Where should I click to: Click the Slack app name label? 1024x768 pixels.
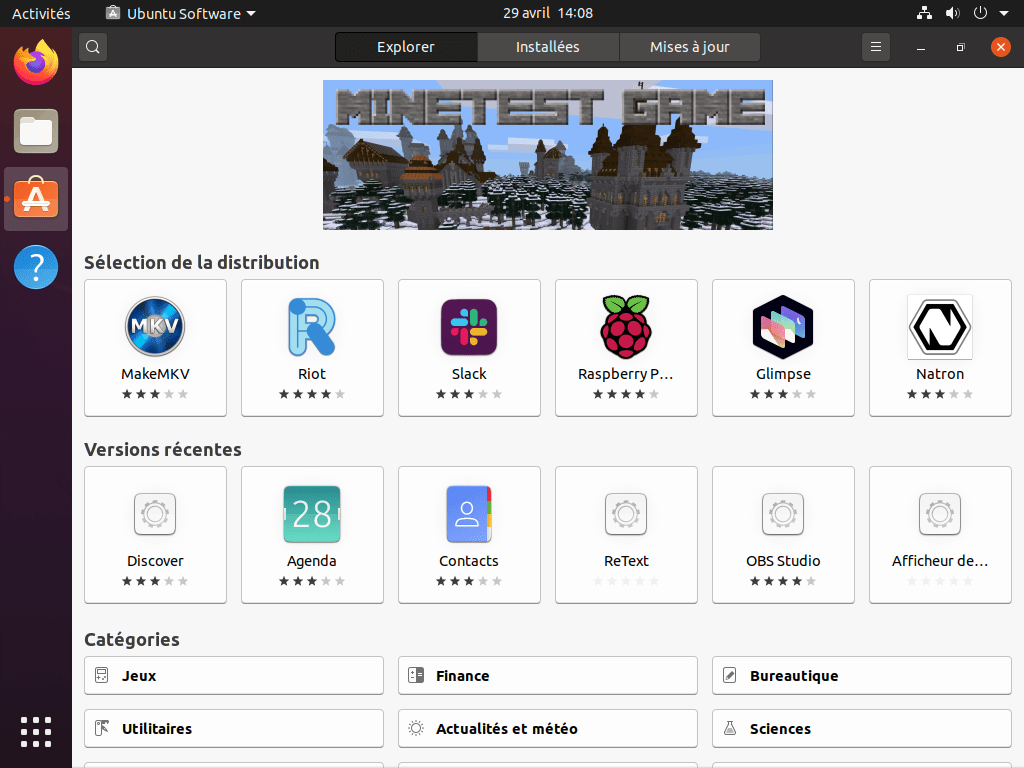469,374
